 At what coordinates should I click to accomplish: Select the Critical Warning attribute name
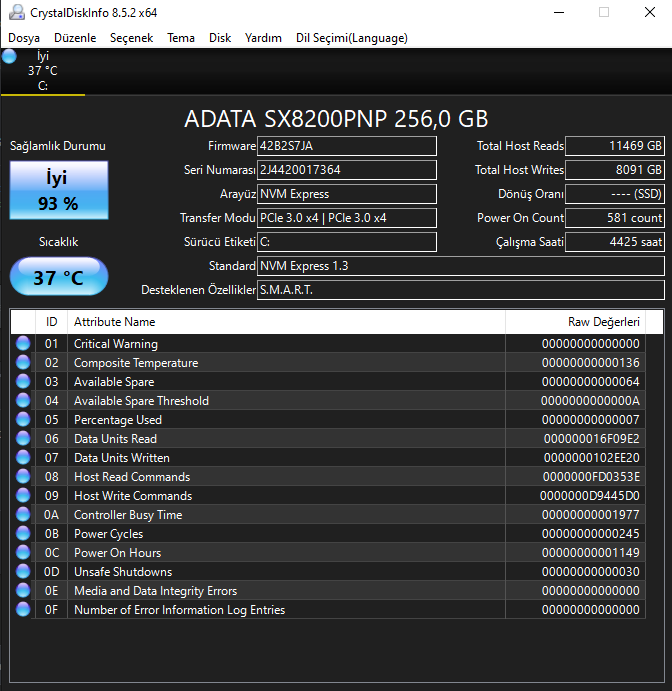click(115, 344)
